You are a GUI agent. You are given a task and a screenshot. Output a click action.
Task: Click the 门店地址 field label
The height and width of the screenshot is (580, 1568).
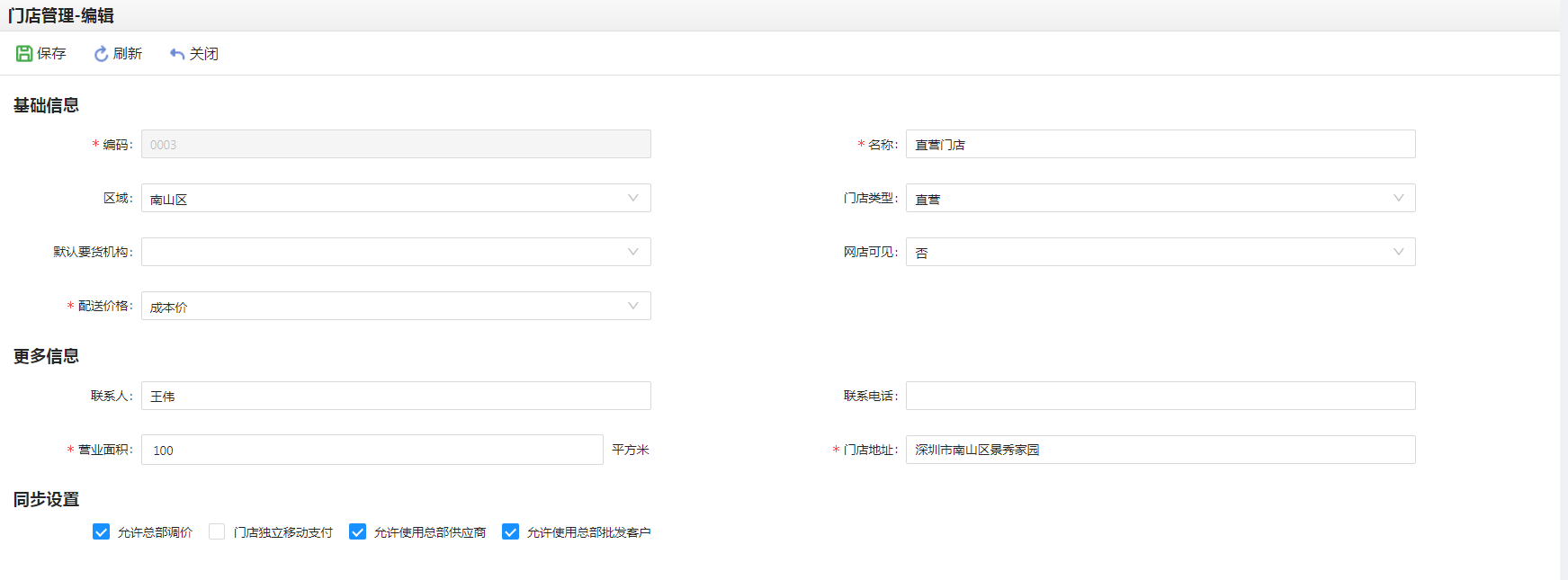(870, 450)
